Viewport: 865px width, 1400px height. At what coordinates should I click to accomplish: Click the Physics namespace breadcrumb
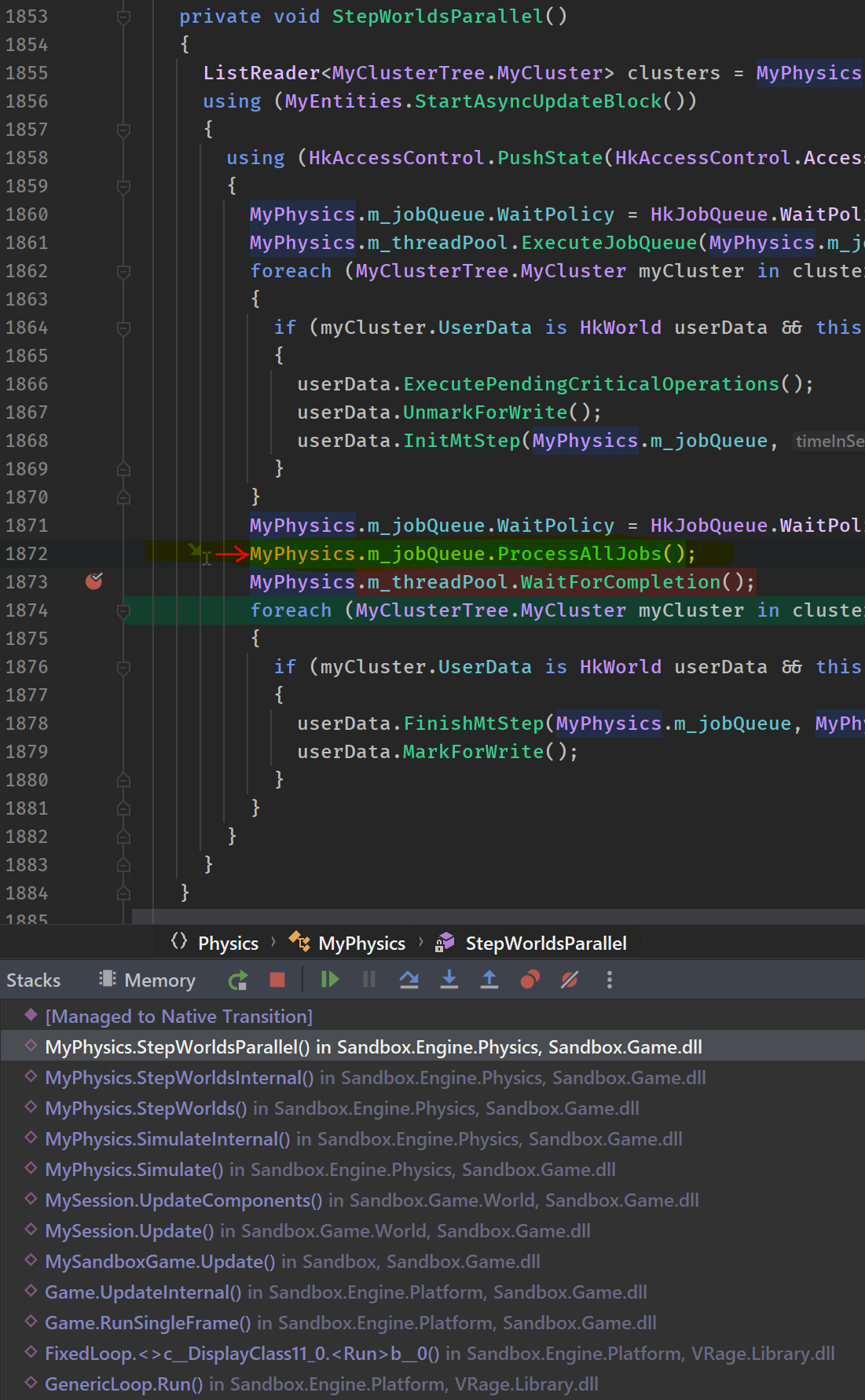click(228, 943)
